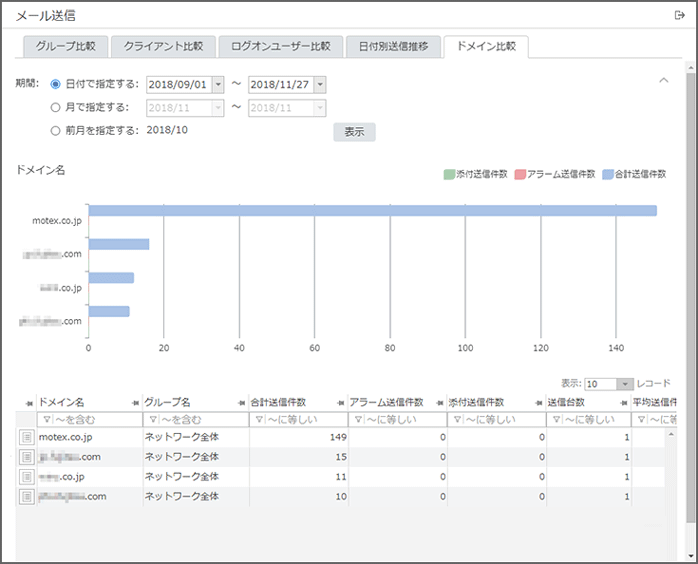Switch to グループ比較 tab
The height and width of the screenshot is (564, 698).
tap(65, 46)
